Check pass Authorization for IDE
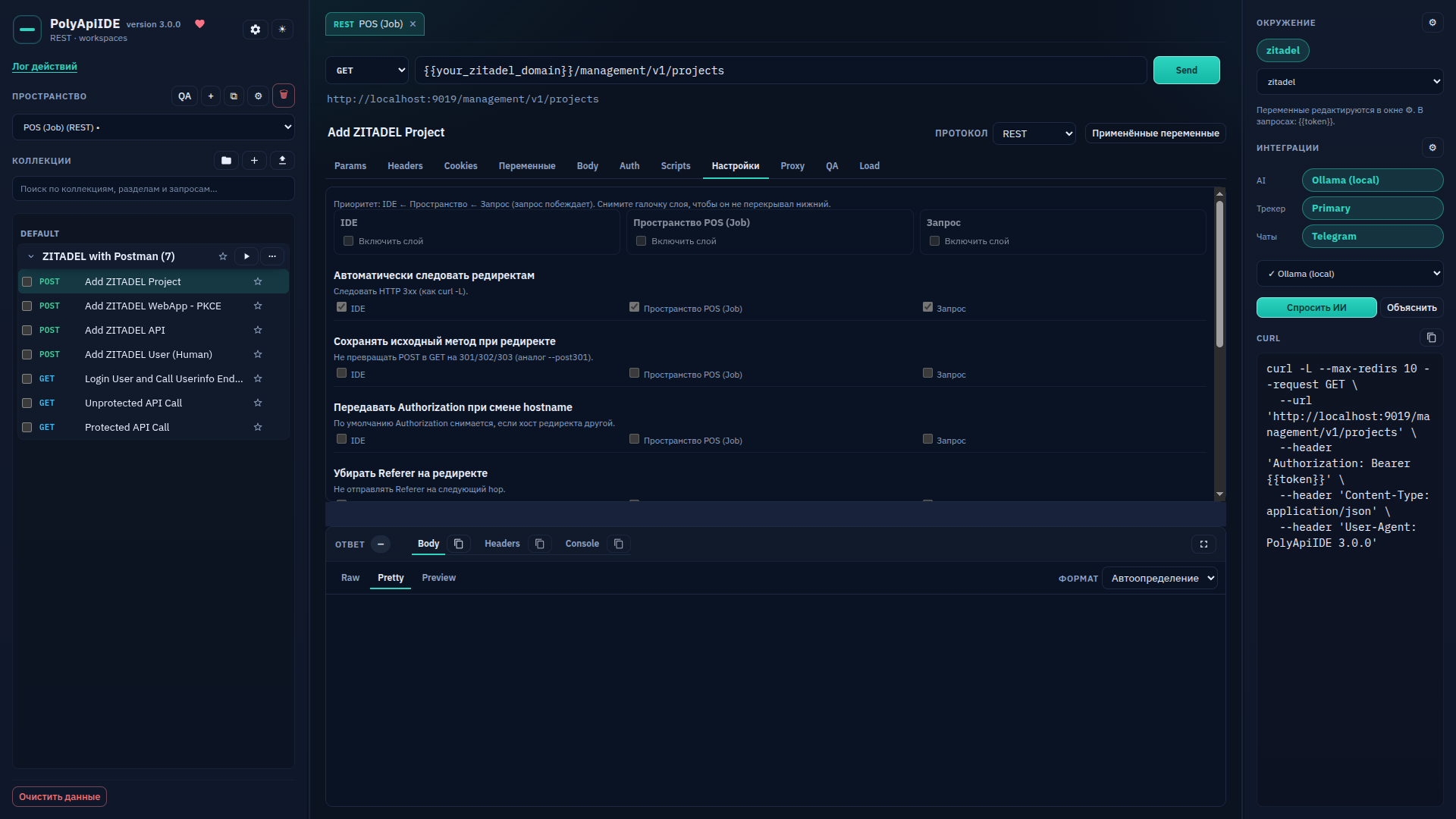The height and width of the screenshot is (819, 1456). pyautogui.click(x=342, y=439)
